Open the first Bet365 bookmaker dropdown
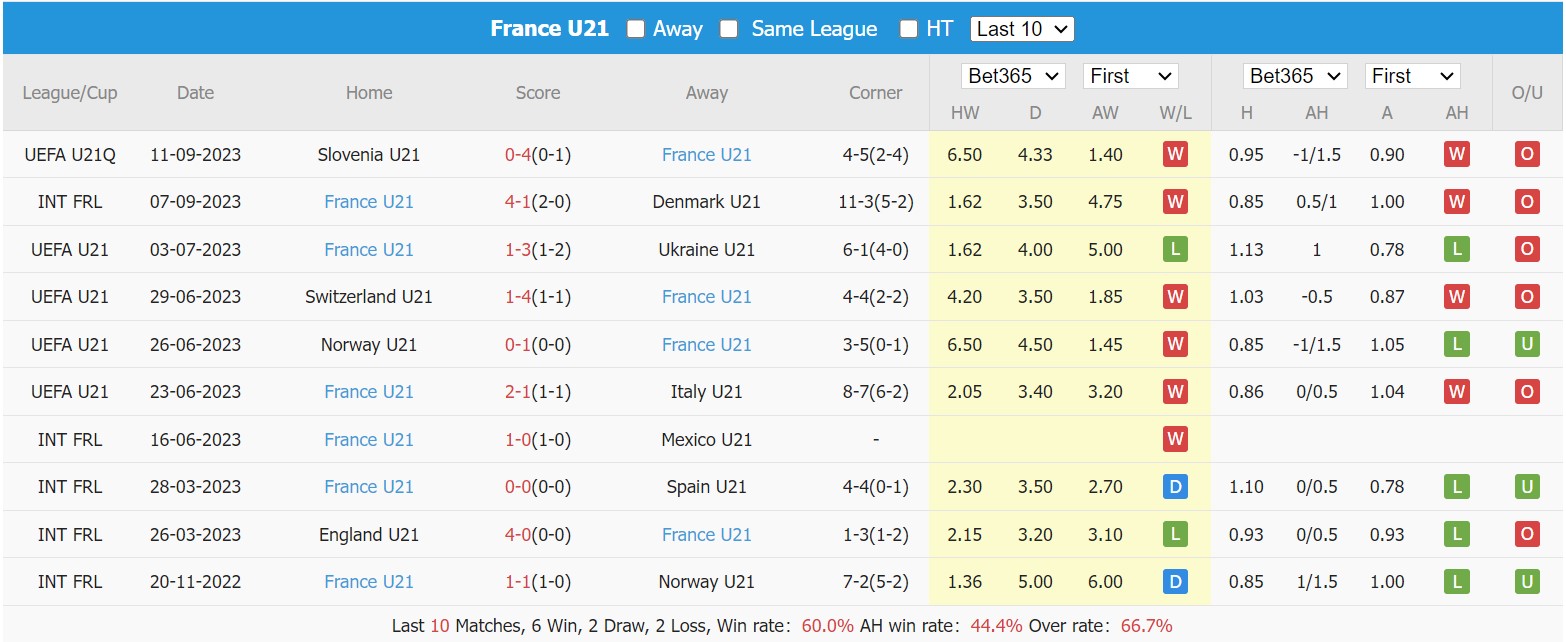This screenshot has height=642, width=1566. pyautogui.click(x=1013, y=76)
